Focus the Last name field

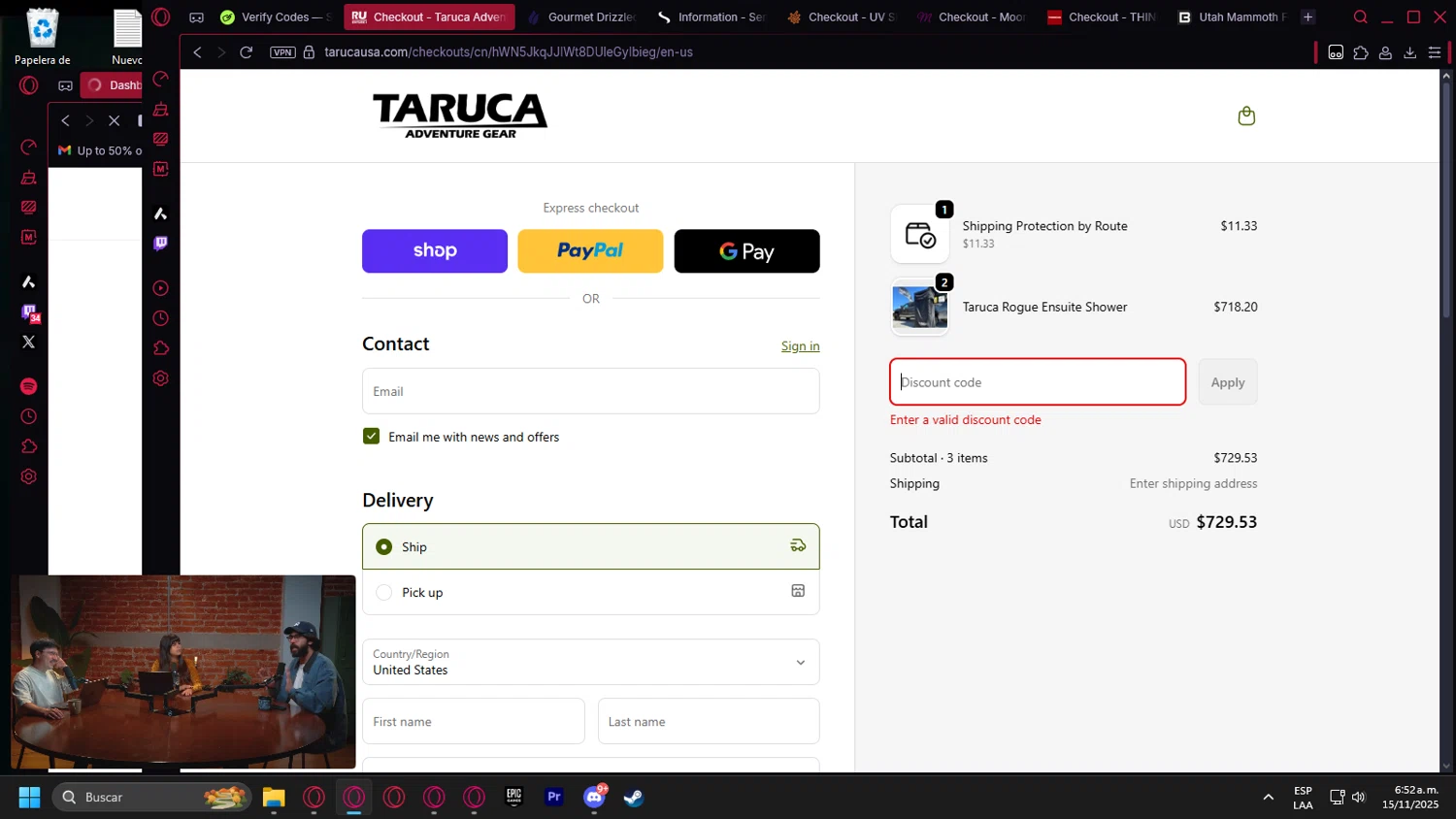[709, 721]
